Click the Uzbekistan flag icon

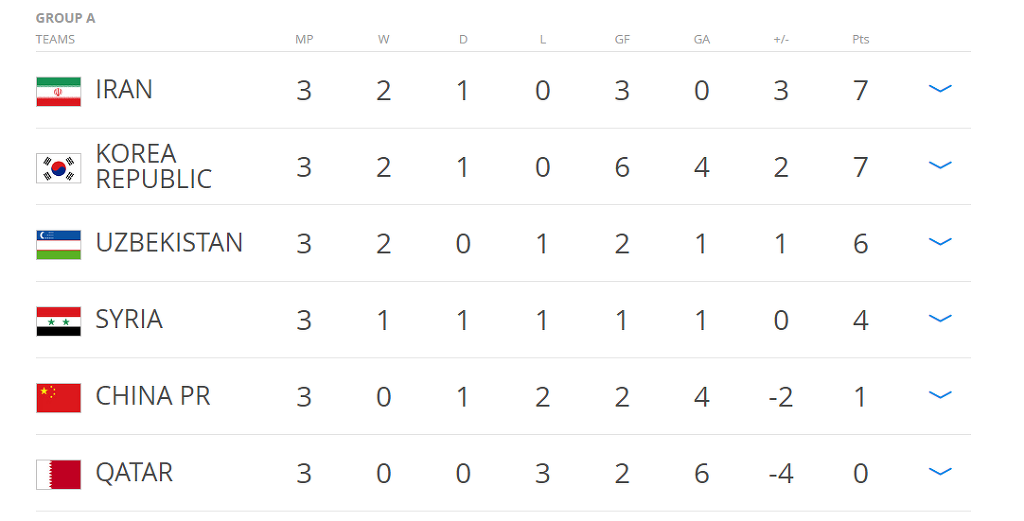tap(58, 244)
